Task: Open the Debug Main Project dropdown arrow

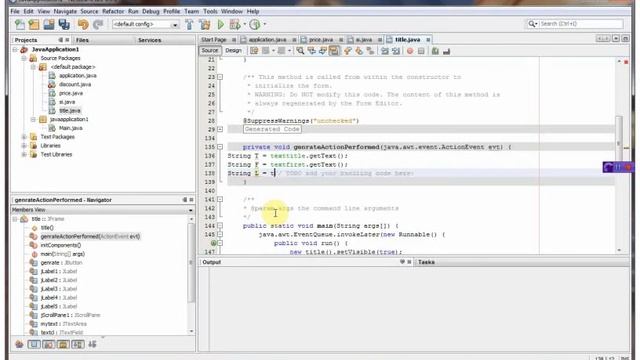Action: point(245,24)
